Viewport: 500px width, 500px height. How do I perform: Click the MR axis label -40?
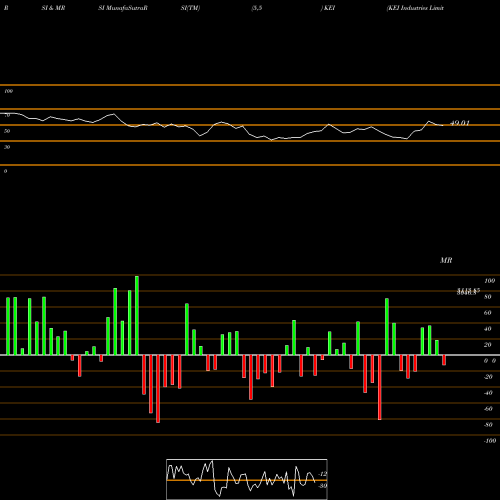click(488, 393)
